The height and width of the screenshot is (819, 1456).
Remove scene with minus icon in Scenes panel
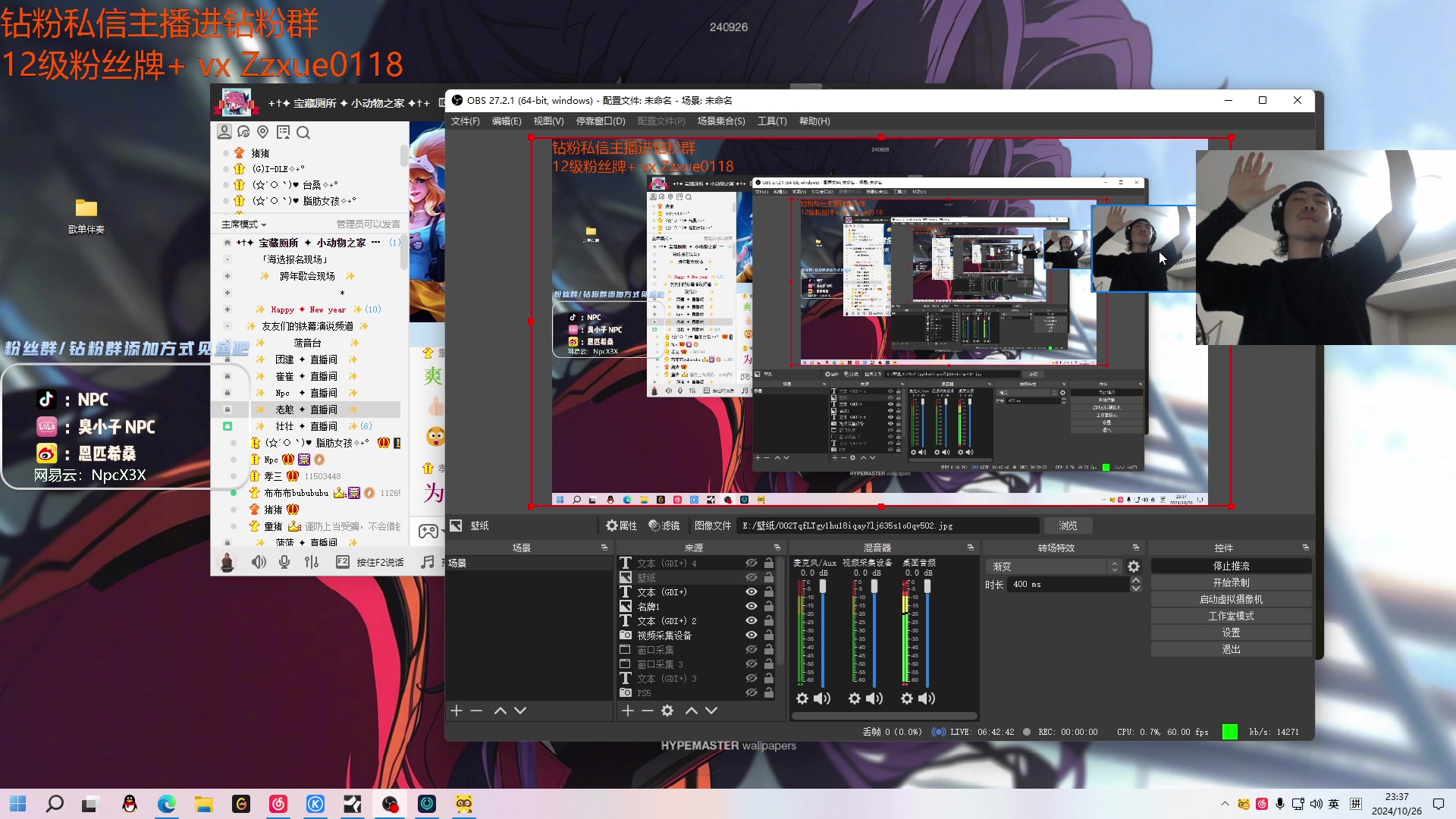point(476,711)
